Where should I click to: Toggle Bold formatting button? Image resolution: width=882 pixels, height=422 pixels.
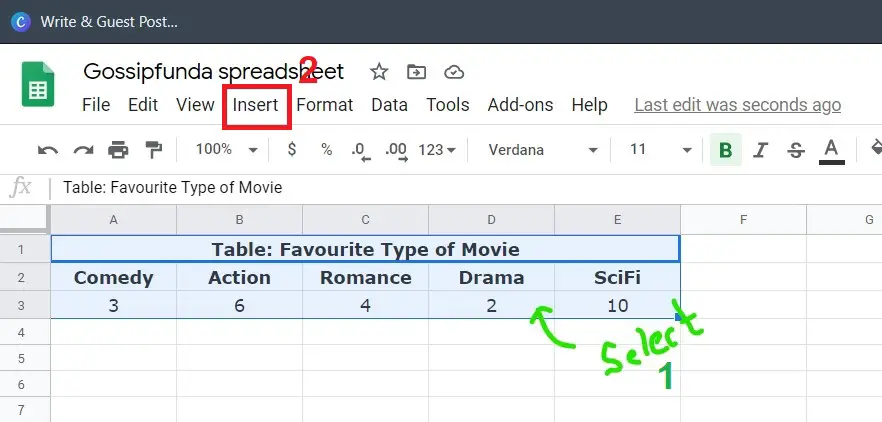pyautogui.click(x=726, y=150)
